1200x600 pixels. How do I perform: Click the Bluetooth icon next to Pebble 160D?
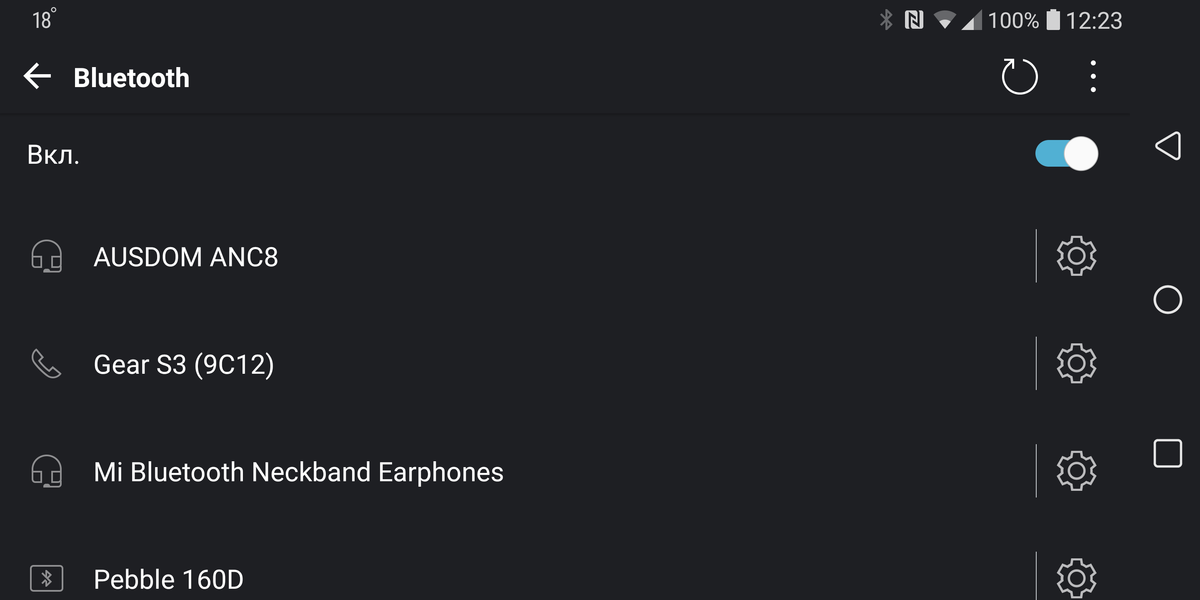point(44,578)
